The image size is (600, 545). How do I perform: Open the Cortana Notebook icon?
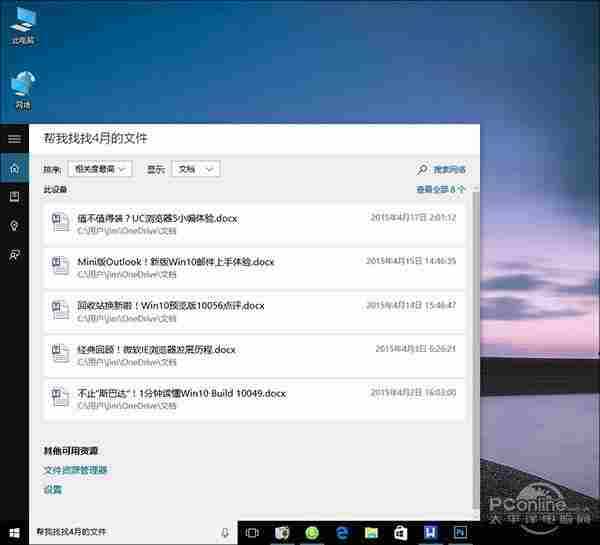14,197
